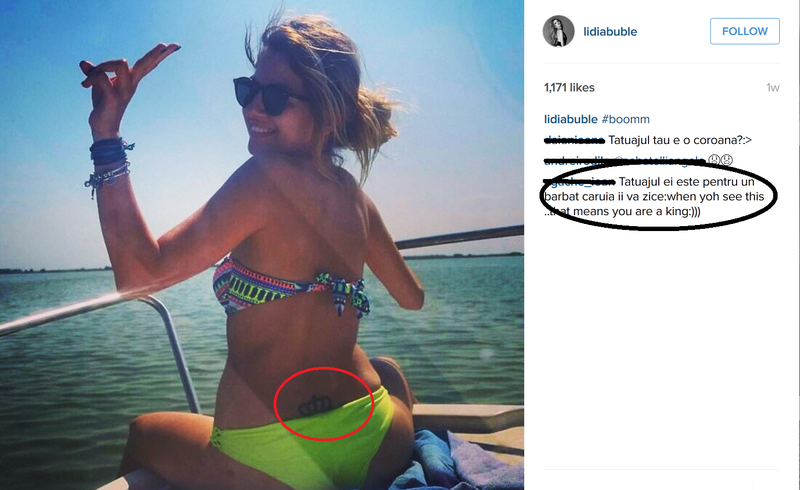Click the woman's sunglasses in the photo

[269, 95]
